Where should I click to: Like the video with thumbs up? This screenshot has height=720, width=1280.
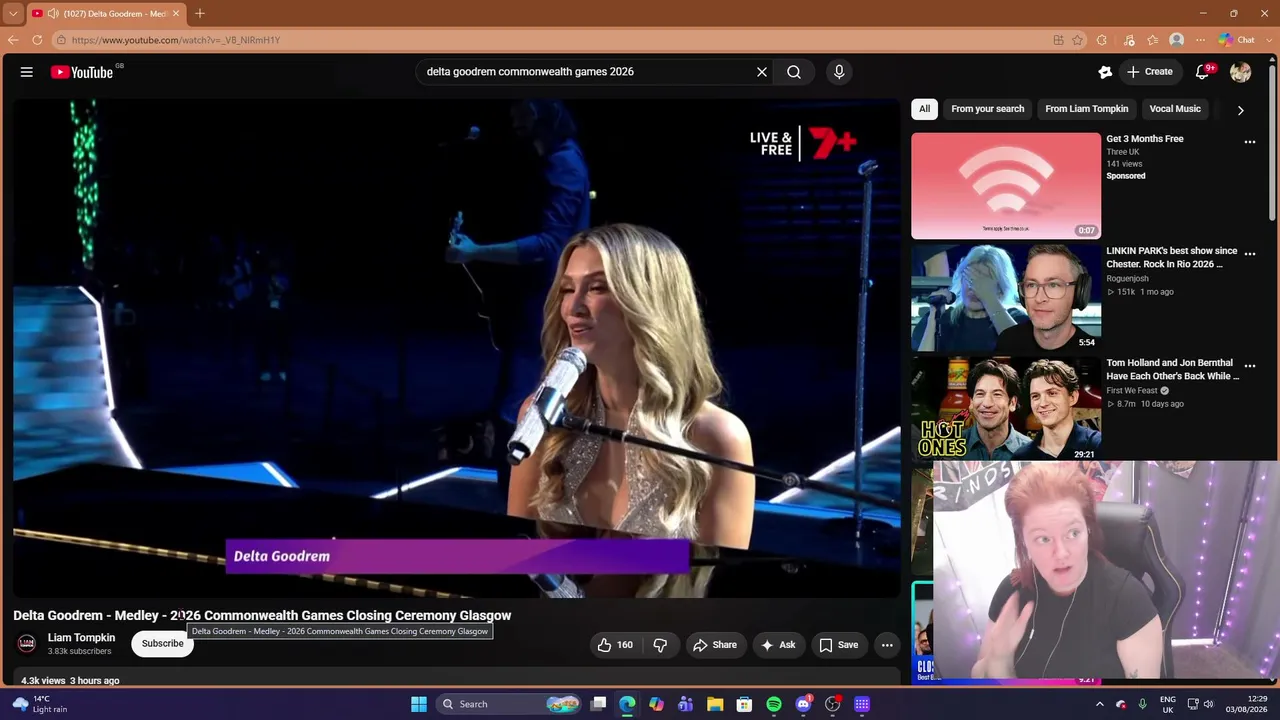(615, 645)
